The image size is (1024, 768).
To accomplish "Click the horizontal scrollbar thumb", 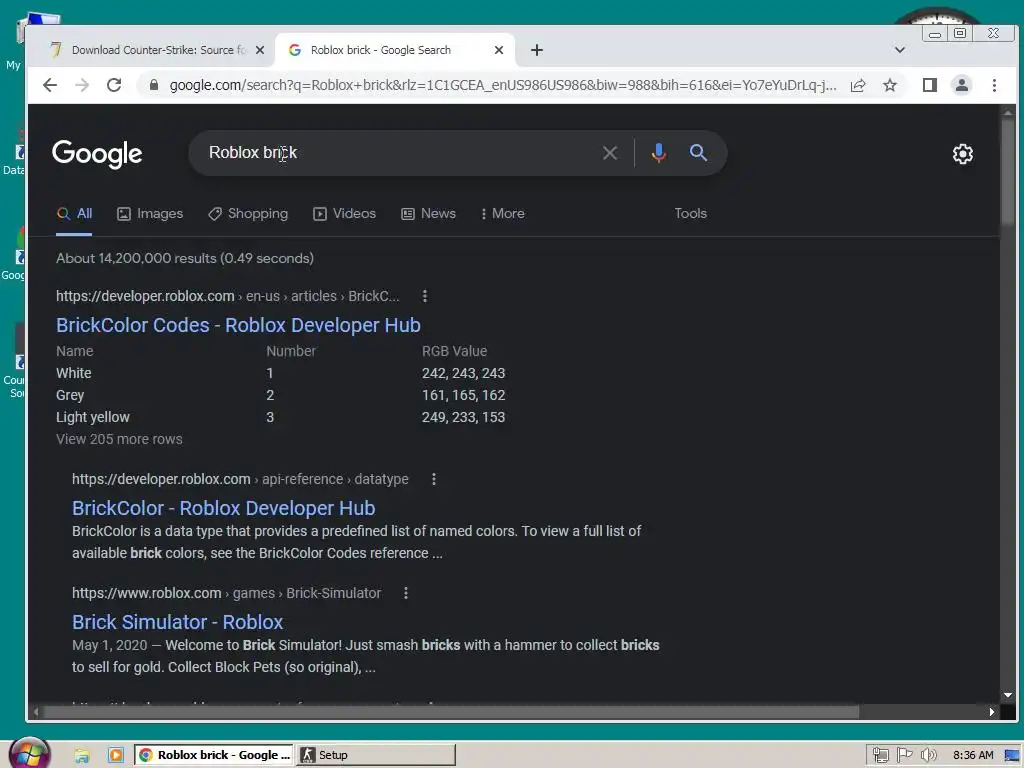I will click(451, 712).
